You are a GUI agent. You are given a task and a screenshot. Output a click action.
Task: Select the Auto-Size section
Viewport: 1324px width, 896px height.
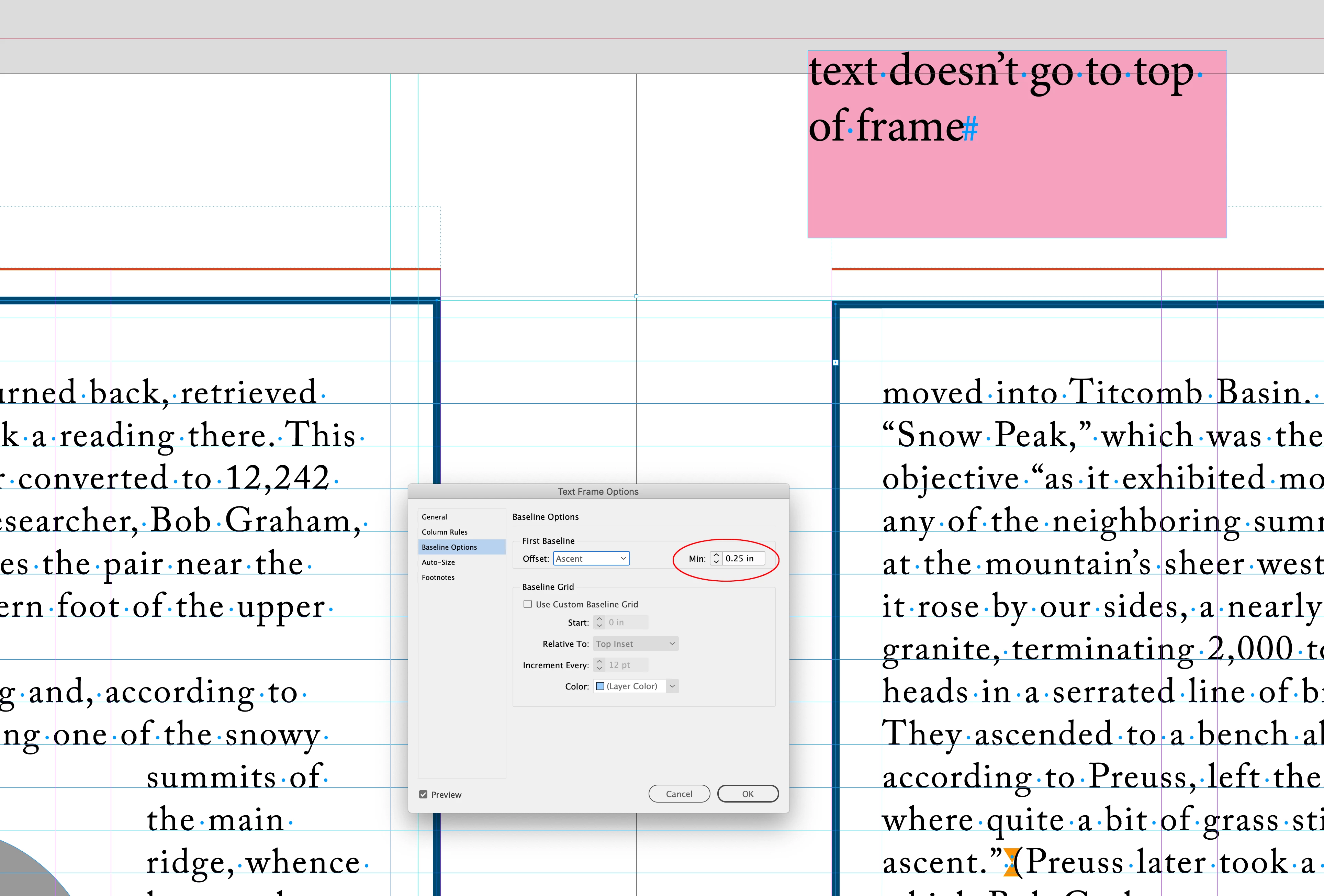[438, 562]
